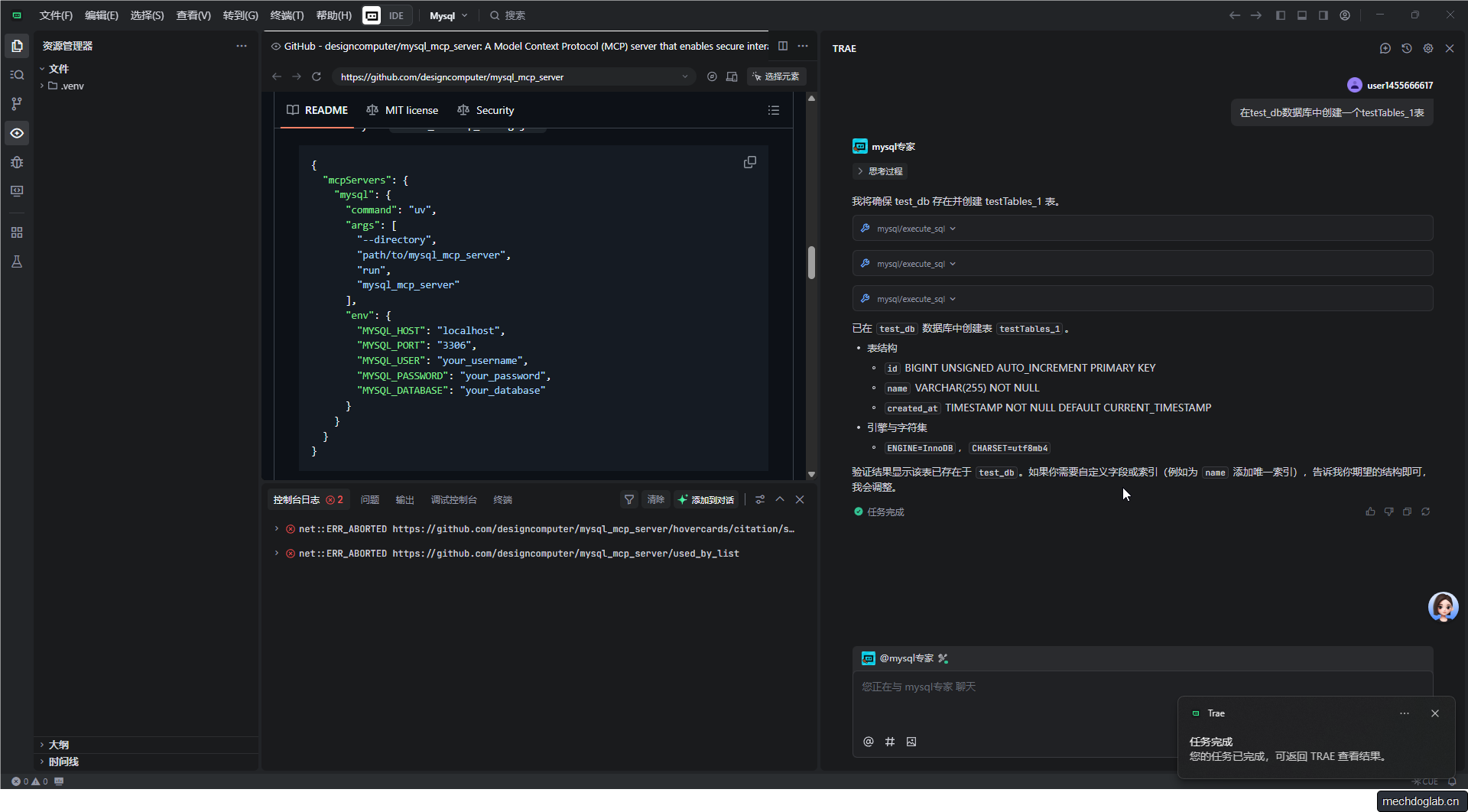Click the 添加到对话 button

click(706, 499)
